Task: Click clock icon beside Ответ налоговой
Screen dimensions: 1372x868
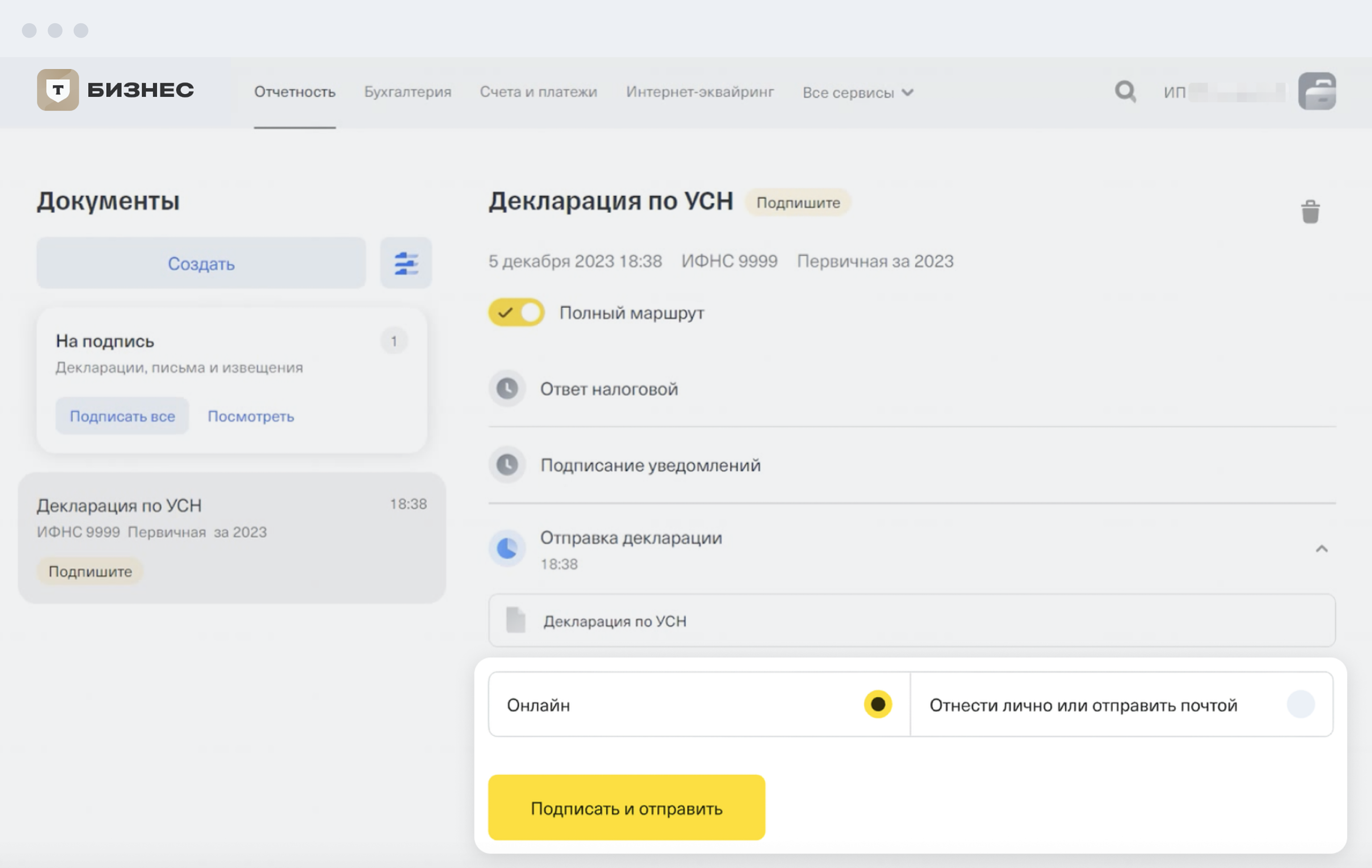Action: [x=506, y=389]
